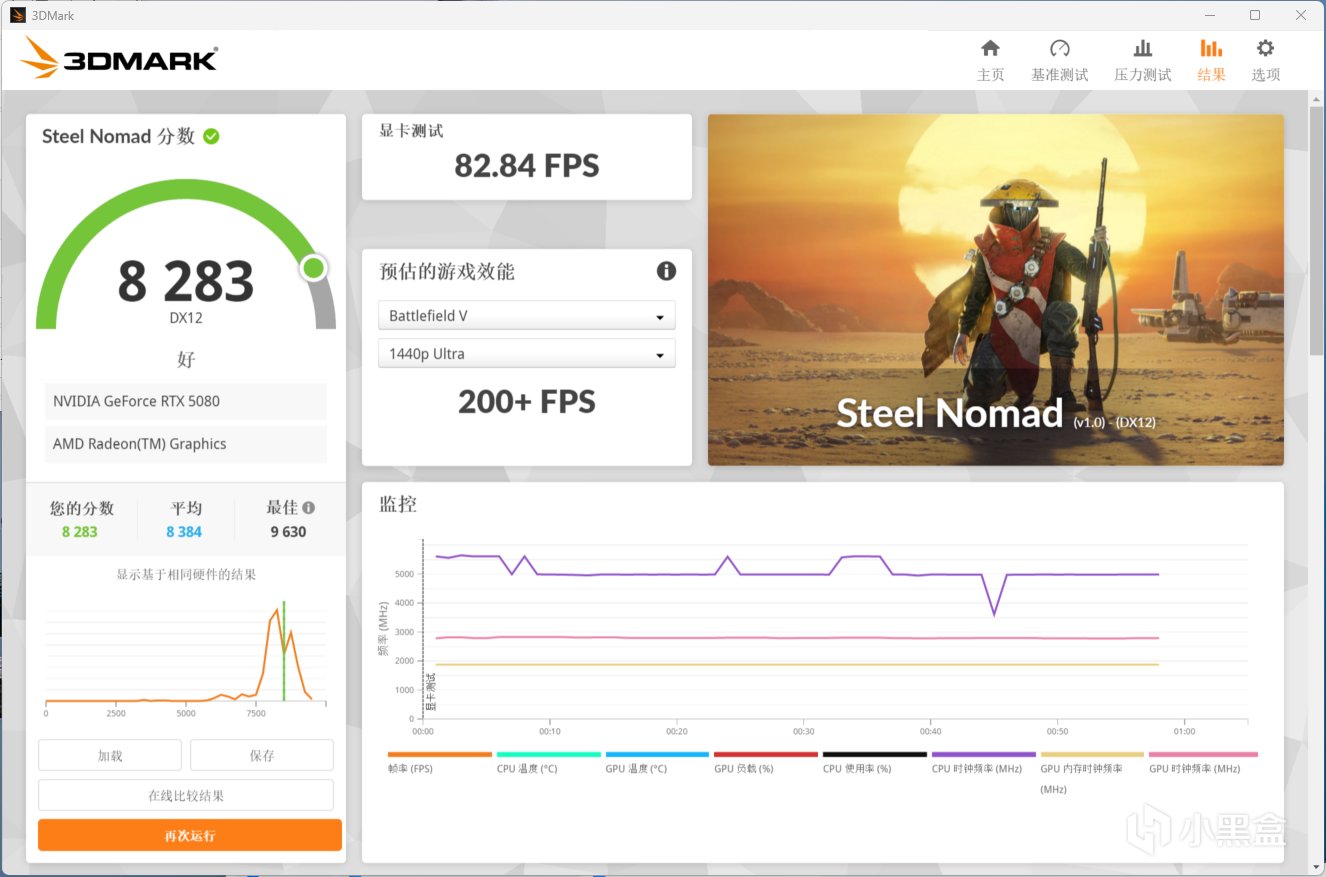Image resolution: width=1326 pixels, height=877 pixels.
Task: Click the Steel Nomad 分数 heading
Action: [x=119, y=136]
